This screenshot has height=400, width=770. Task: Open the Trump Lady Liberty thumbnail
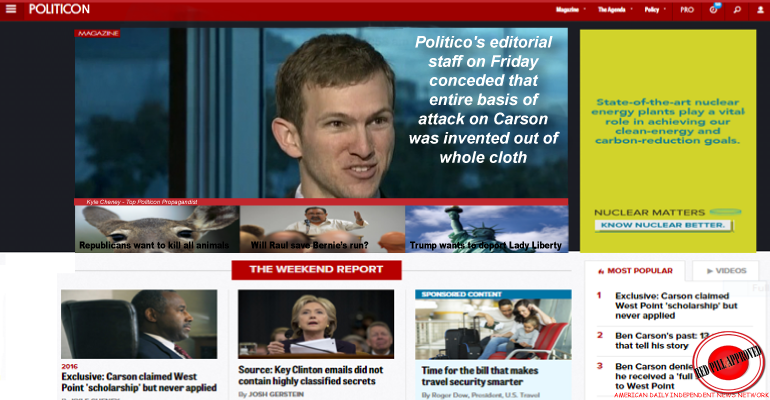(x=486, y=229)
